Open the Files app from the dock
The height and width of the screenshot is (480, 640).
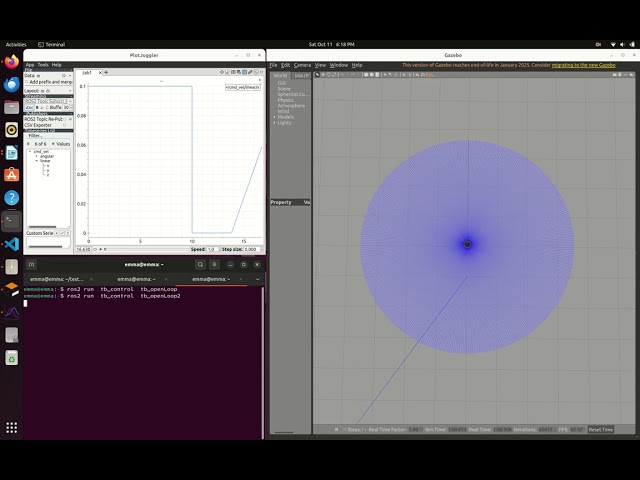11,107
